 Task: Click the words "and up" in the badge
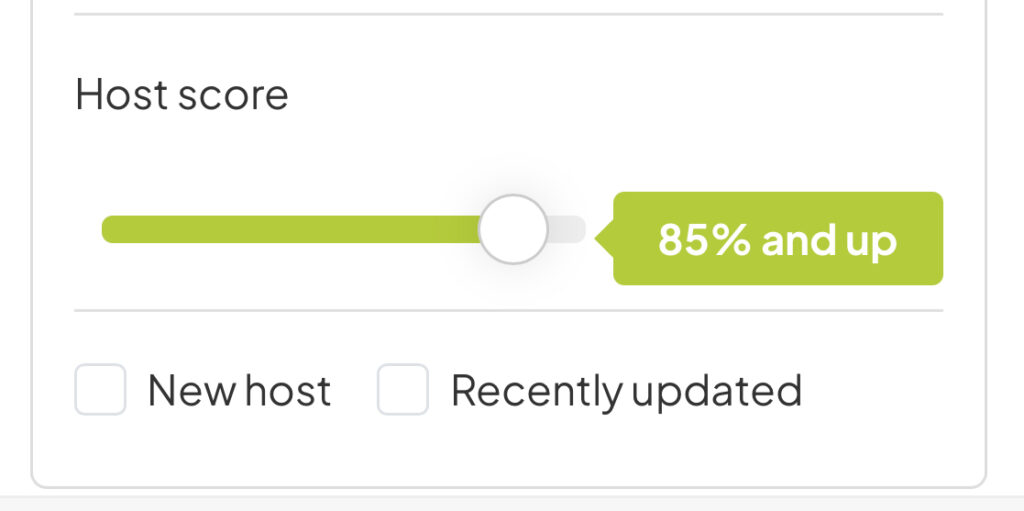tap(829, 241)
